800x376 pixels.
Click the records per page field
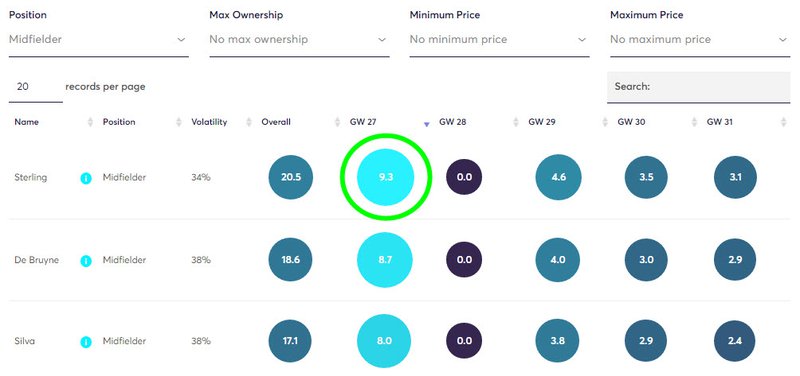(x=36, y=87)
